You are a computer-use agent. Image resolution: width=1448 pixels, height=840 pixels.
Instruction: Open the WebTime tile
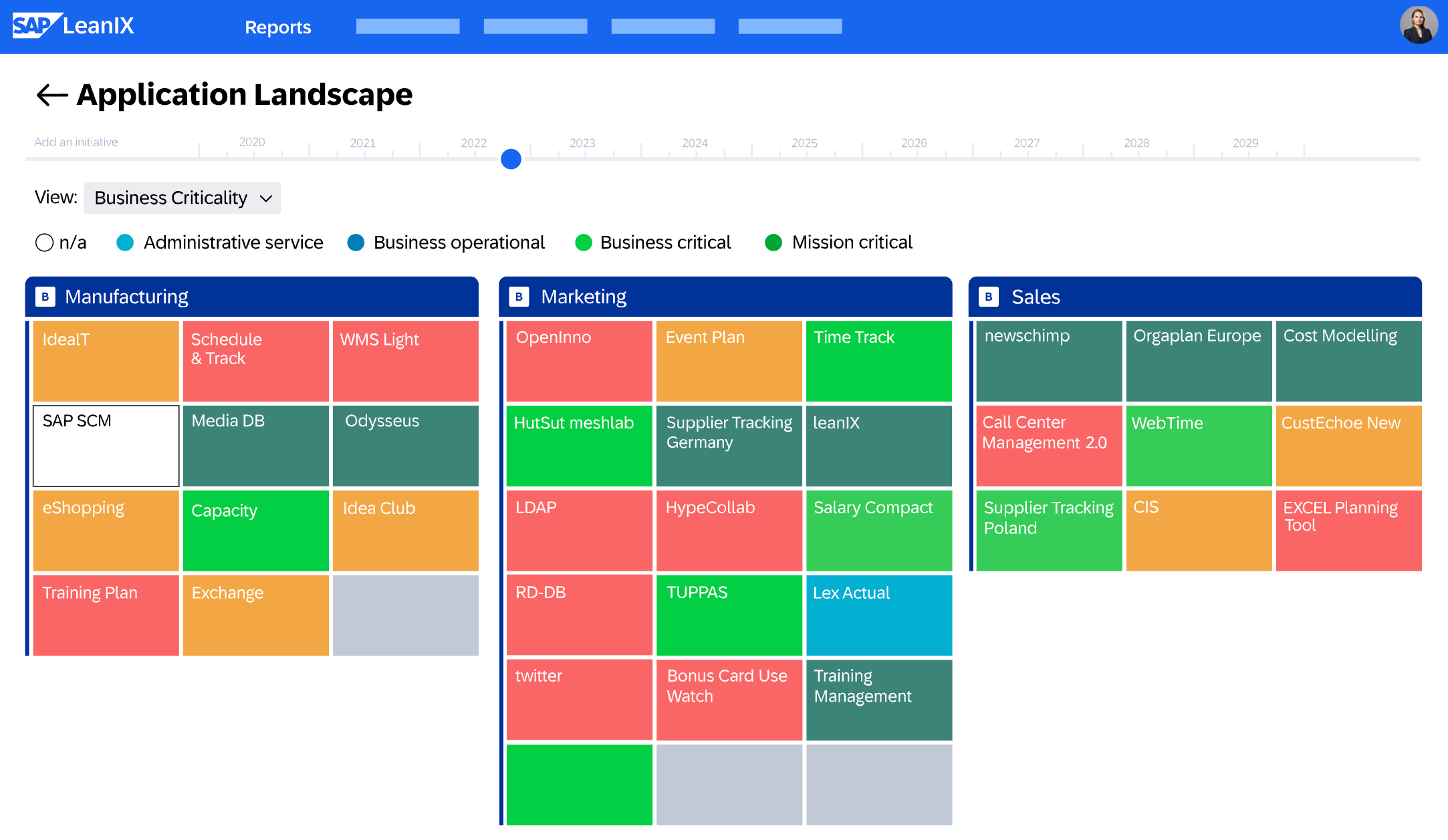(1199, 446)
